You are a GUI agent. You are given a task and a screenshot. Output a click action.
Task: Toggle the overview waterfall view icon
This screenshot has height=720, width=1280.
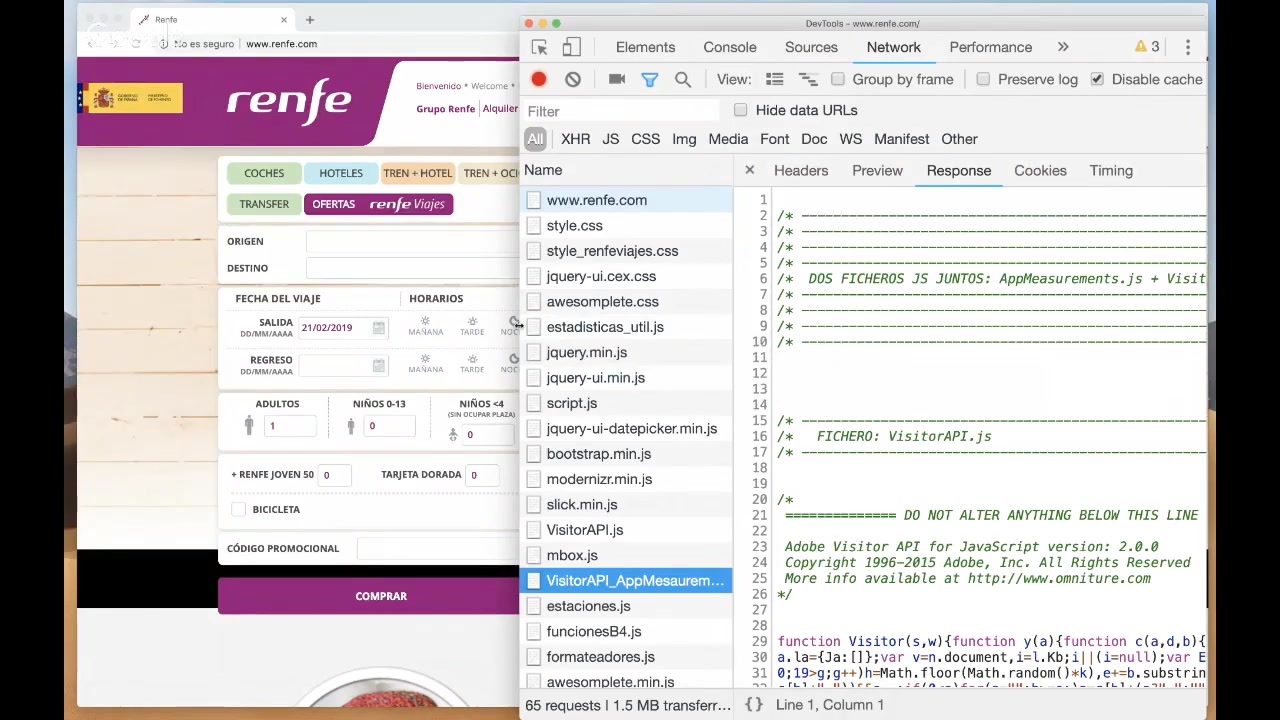coord(808,79)
